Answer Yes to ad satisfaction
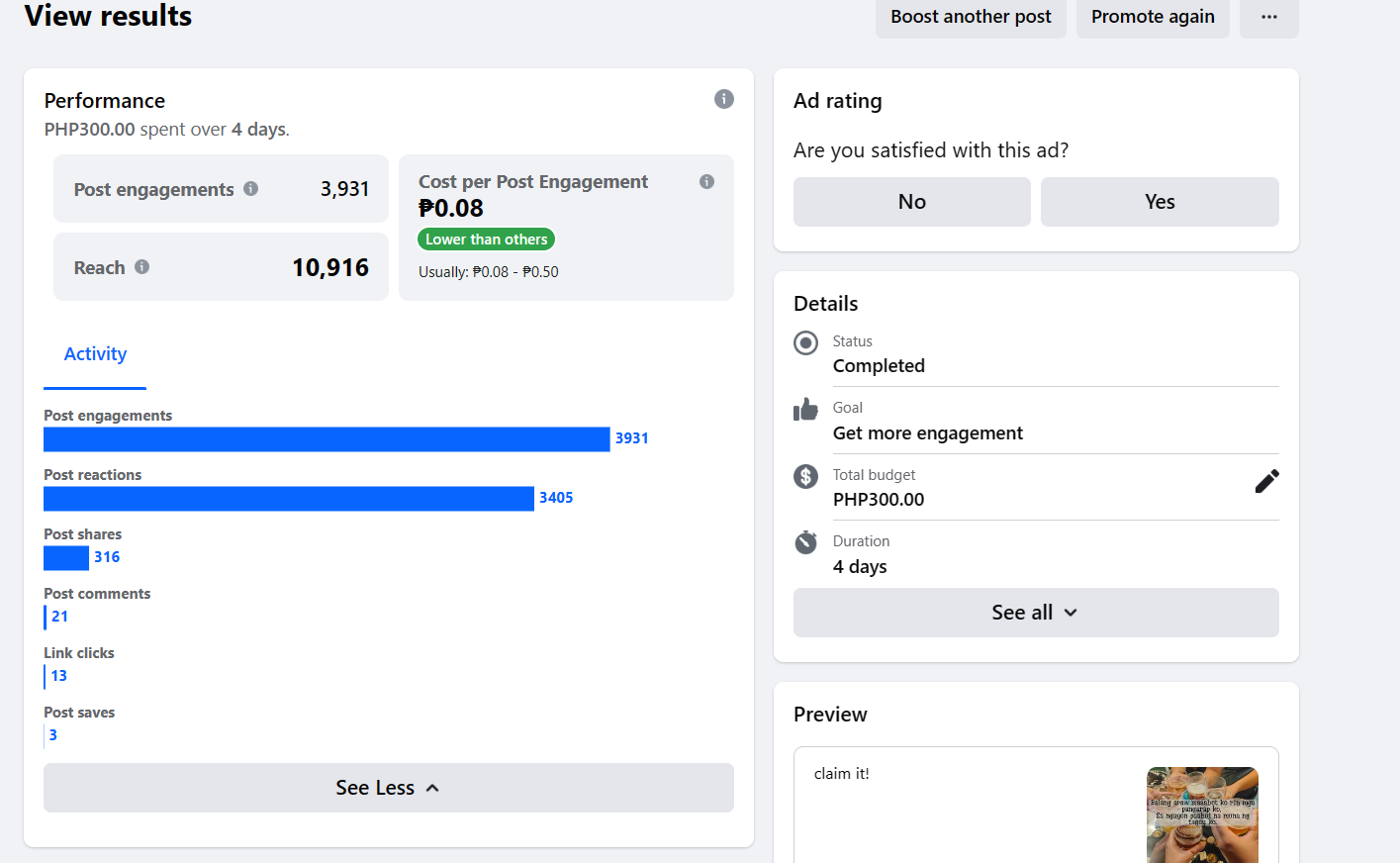The width and height of the screenshot is (1400, 863). [x=1160, y=202]
